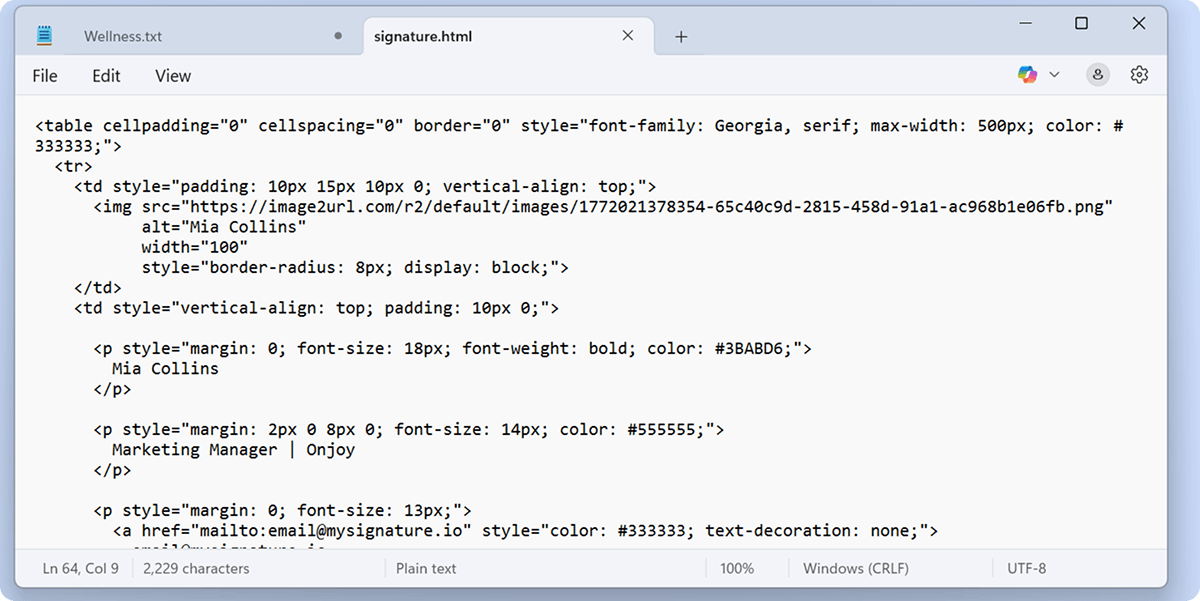
Task: Open the File menu
Action: (x=44, y=75)
